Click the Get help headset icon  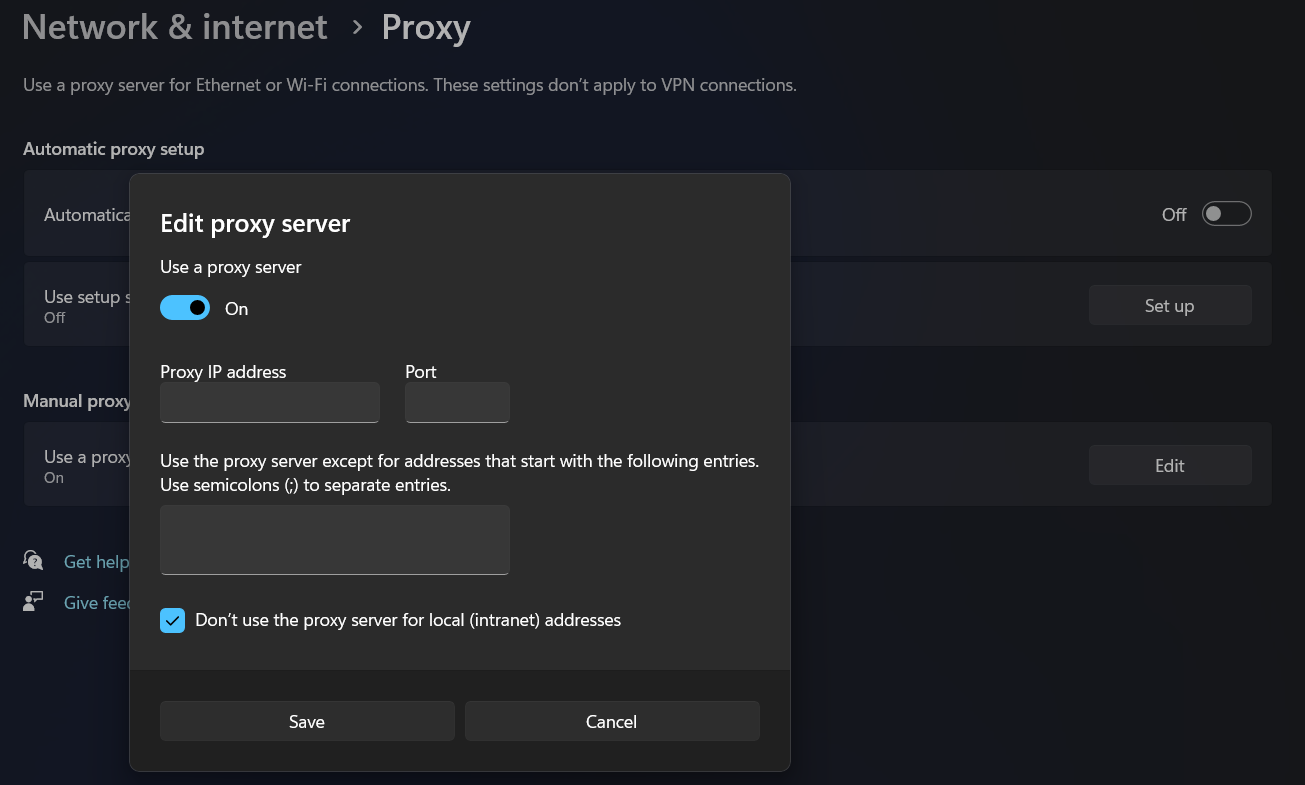coord(33,561)
